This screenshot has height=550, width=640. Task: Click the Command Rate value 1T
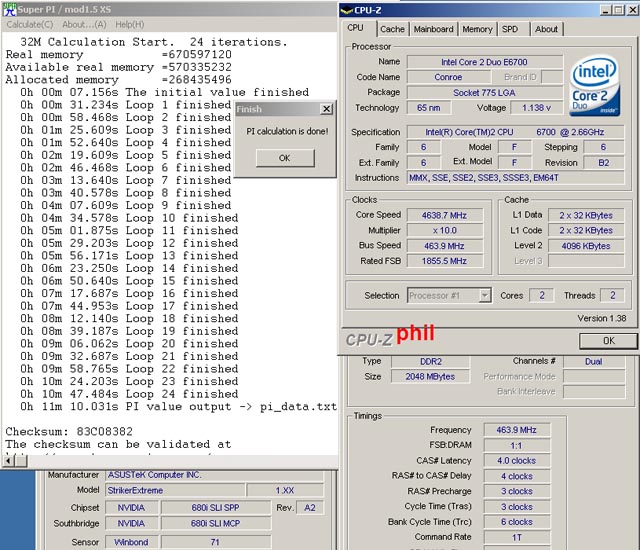click(x=517, y=537)
